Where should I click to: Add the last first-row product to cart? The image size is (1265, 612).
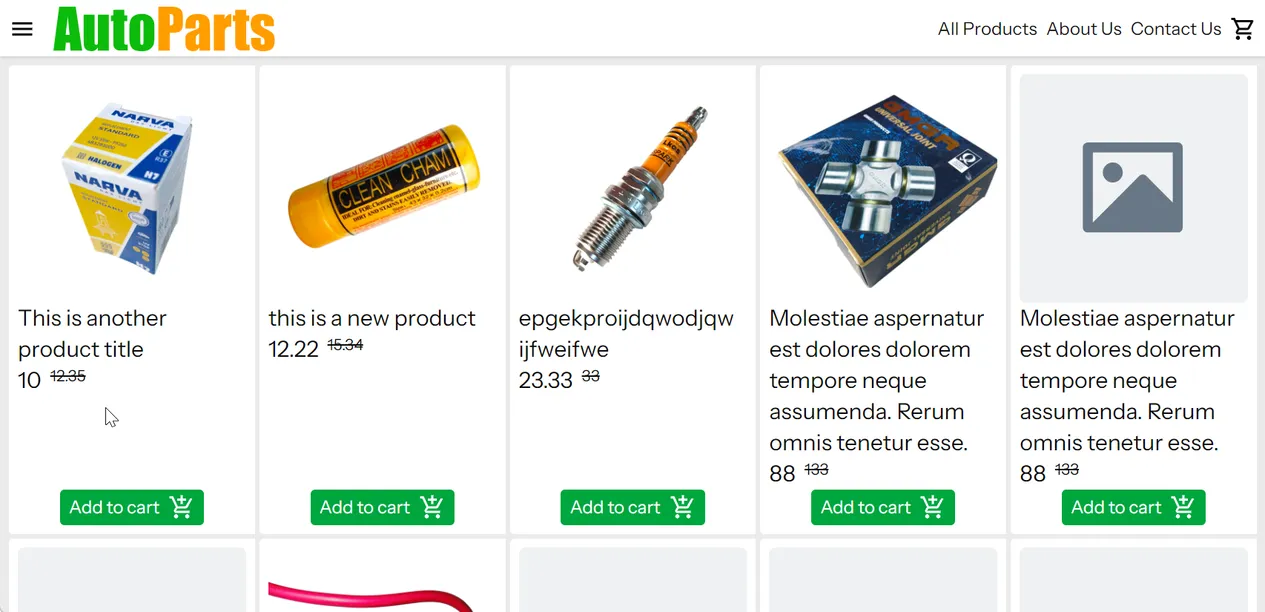click(x=1133, y=507)
